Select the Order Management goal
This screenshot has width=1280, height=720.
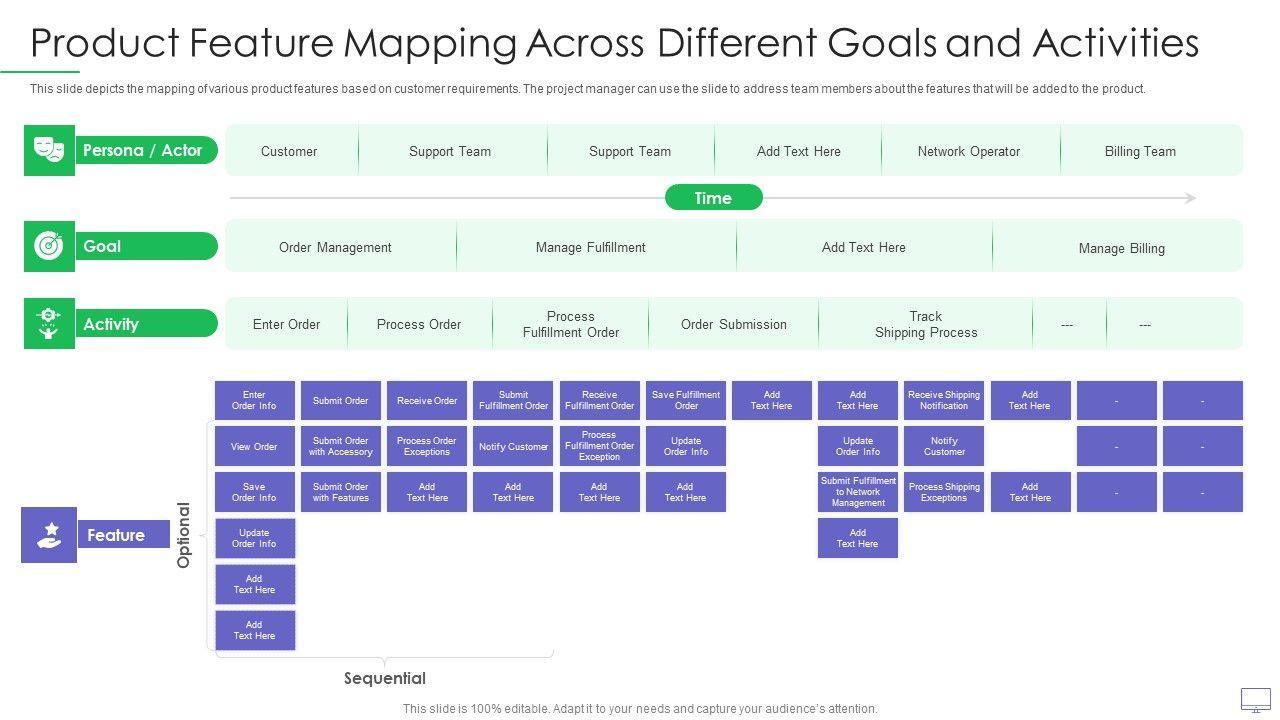[335, 247]
